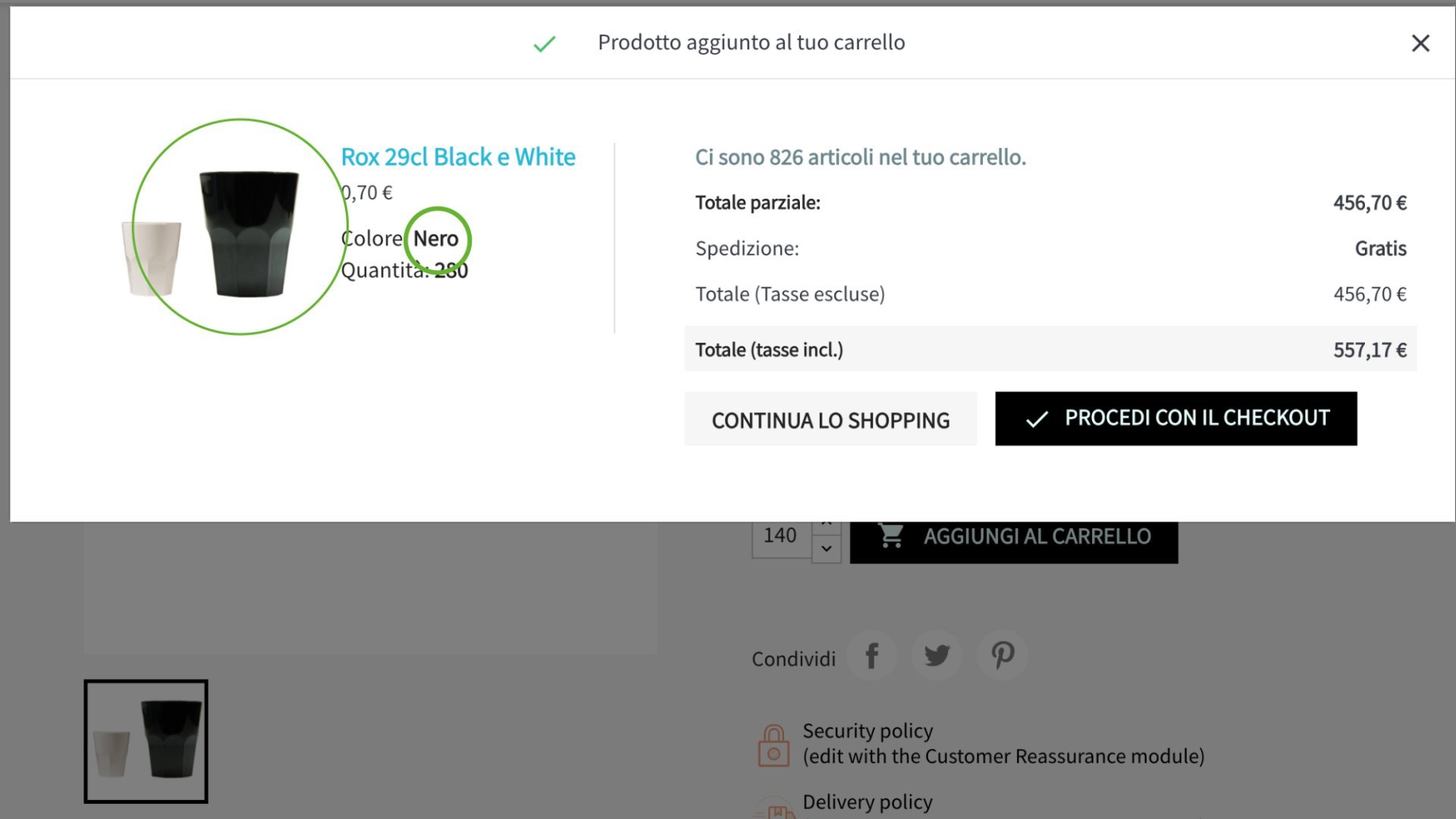The image size is (1456, 819).
Task: Select the black and white cups thumbnail
Action: click(146, 741)
